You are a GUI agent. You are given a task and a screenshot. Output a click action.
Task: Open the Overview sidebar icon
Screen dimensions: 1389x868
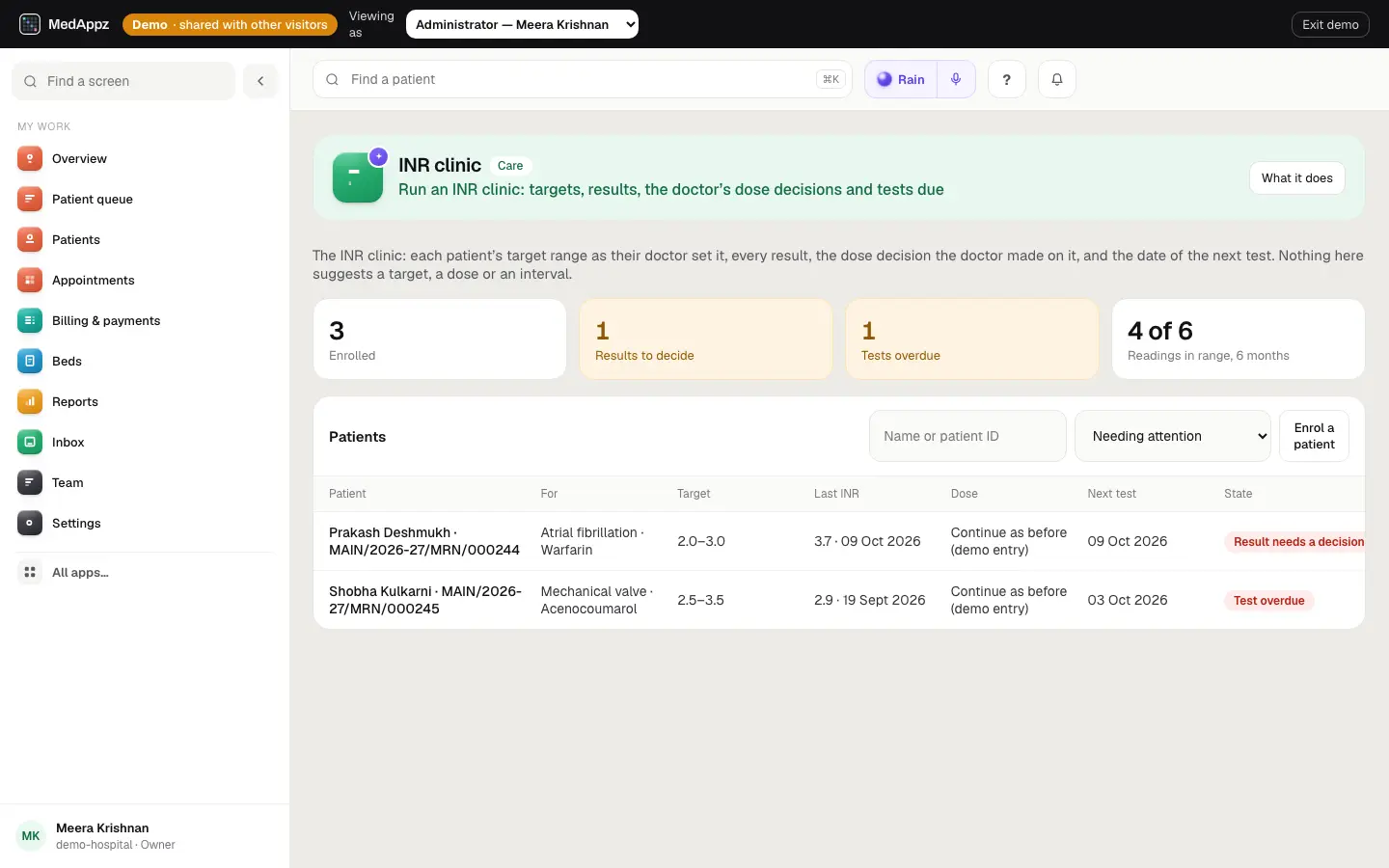pyautogui.click(x=30, y=159)
